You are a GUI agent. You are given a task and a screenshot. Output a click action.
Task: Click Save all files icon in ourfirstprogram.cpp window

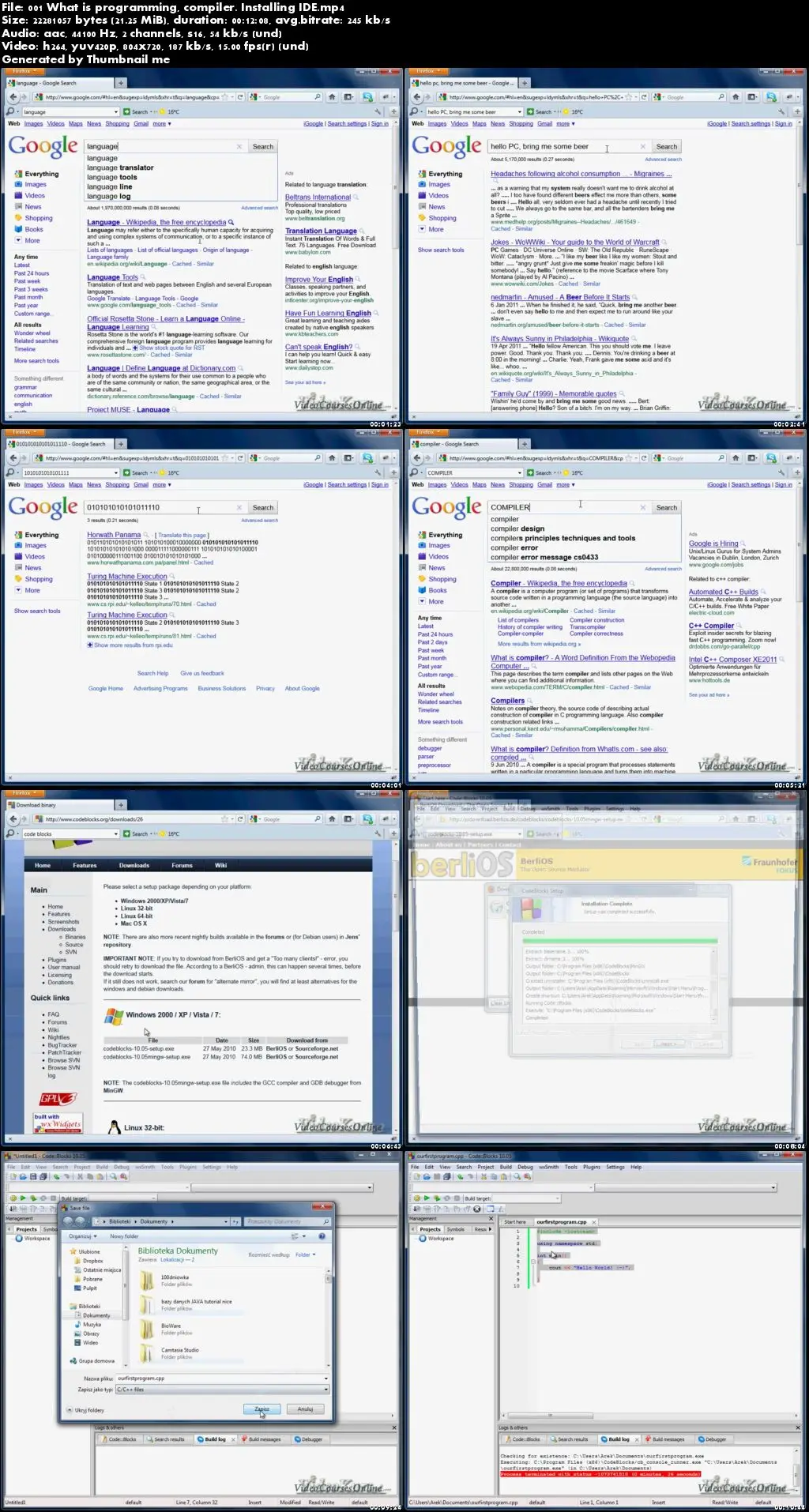point(447,1176)
